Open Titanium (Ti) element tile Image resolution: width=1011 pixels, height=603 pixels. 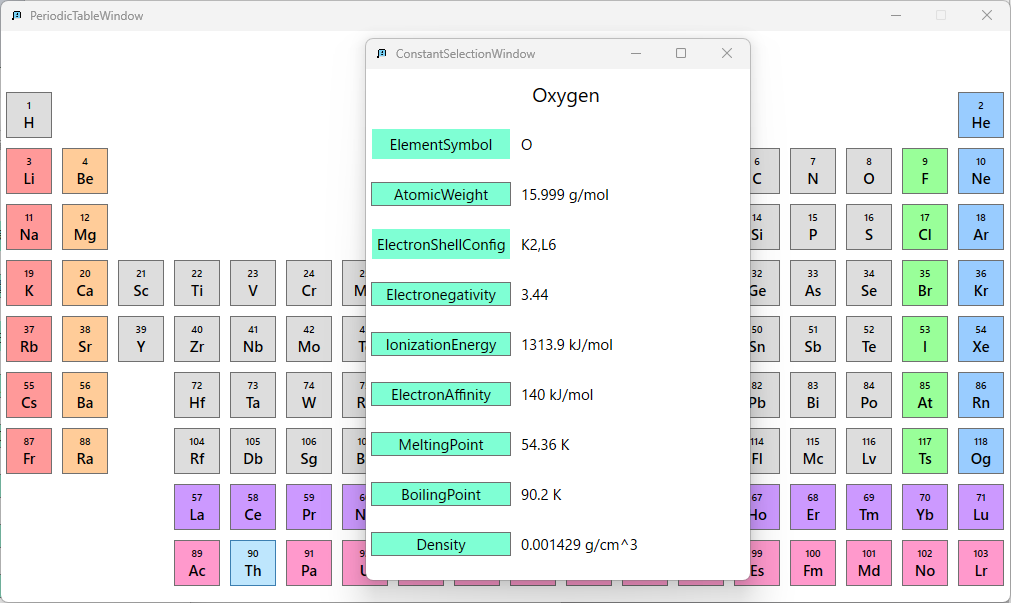coord(197,283)
